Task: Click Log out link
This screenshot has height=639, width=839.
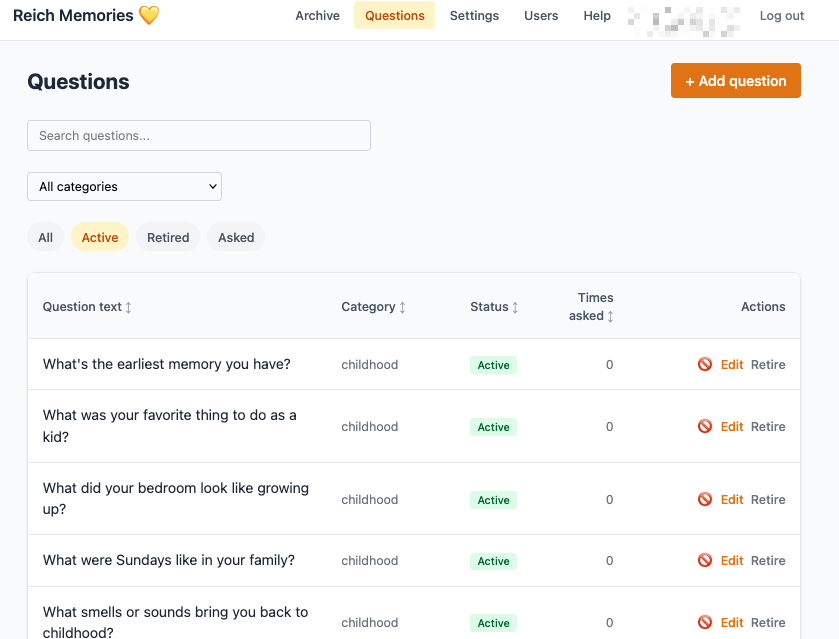Action: [x=782, y=16]
